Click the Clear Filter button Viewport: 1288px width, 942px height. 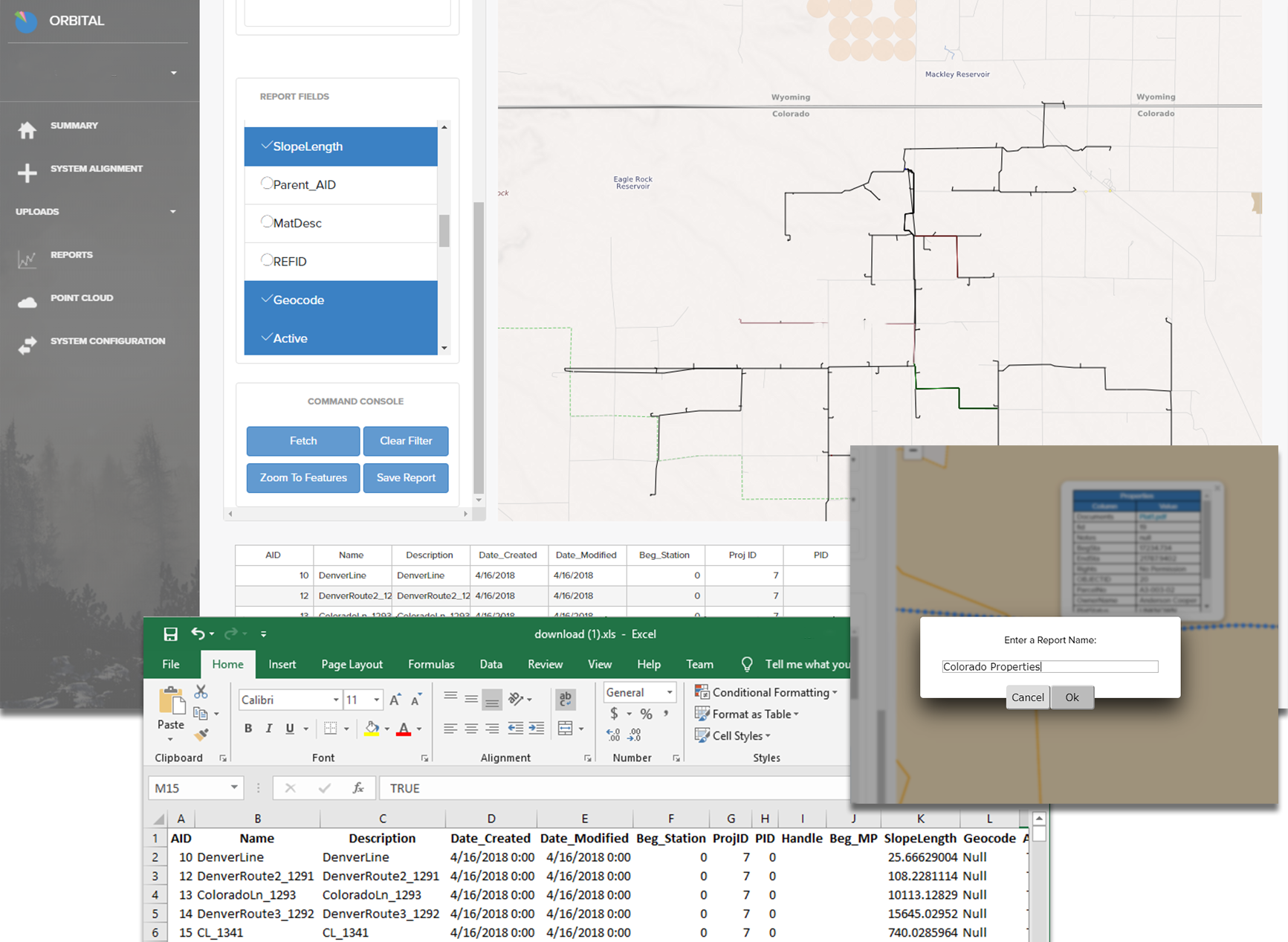(x=406, y=441)
